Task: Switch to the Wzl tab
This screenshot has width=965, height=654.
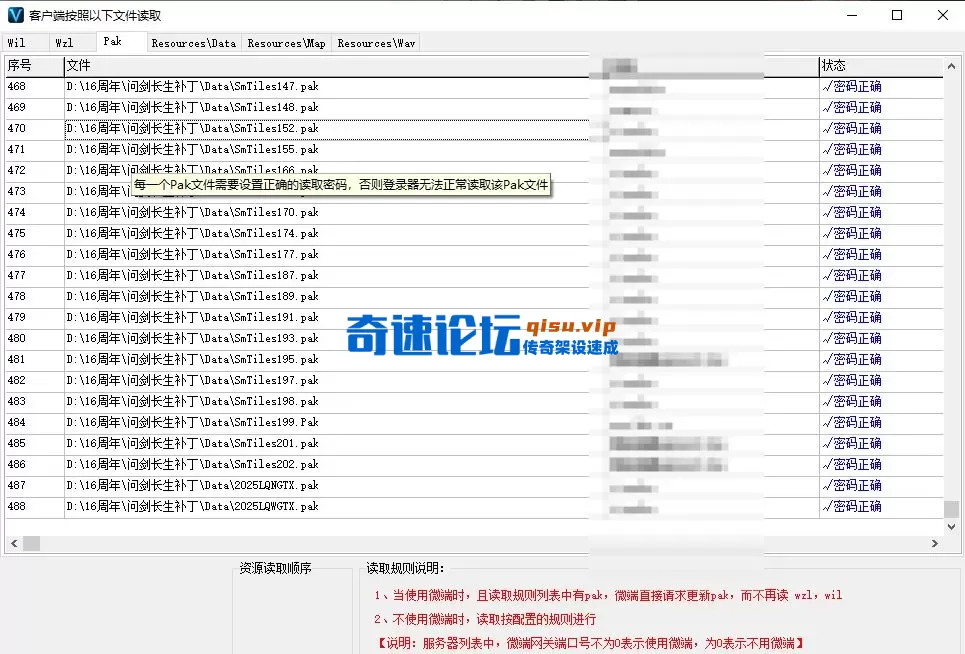Action: pyautogui.click(x=70, y=42)
